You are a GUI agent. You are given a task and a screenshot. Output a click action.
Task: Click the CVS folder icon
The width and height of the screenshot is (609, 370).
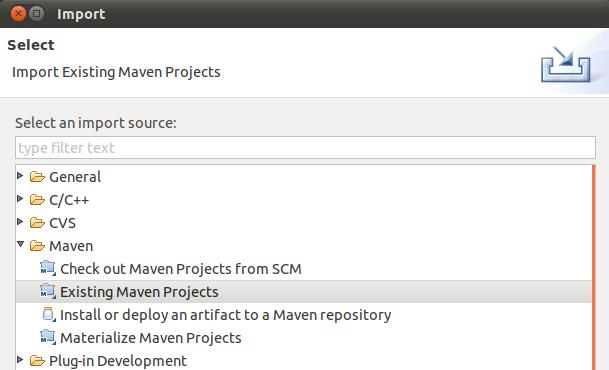[37, 223]
